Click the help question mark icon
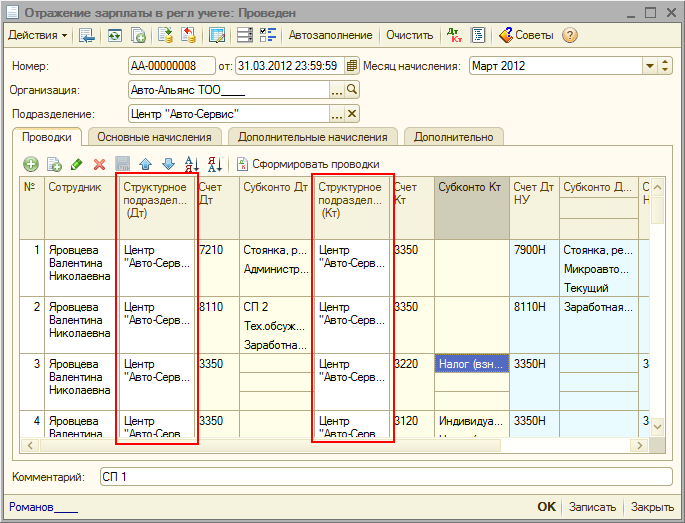This screenshot has height=523, width=685. coord(570,35)
